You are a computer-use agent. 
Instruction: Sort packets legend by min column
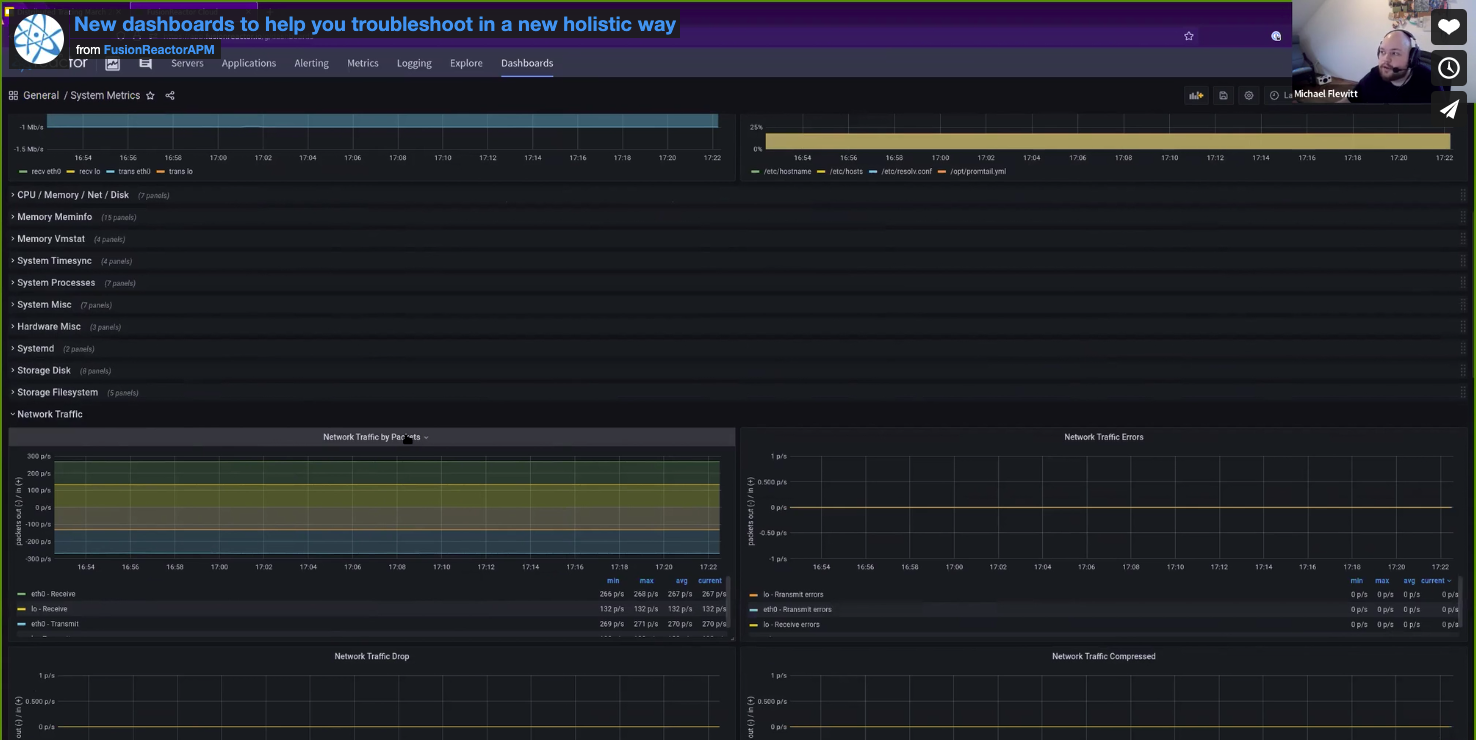click(x=613, y=581)
